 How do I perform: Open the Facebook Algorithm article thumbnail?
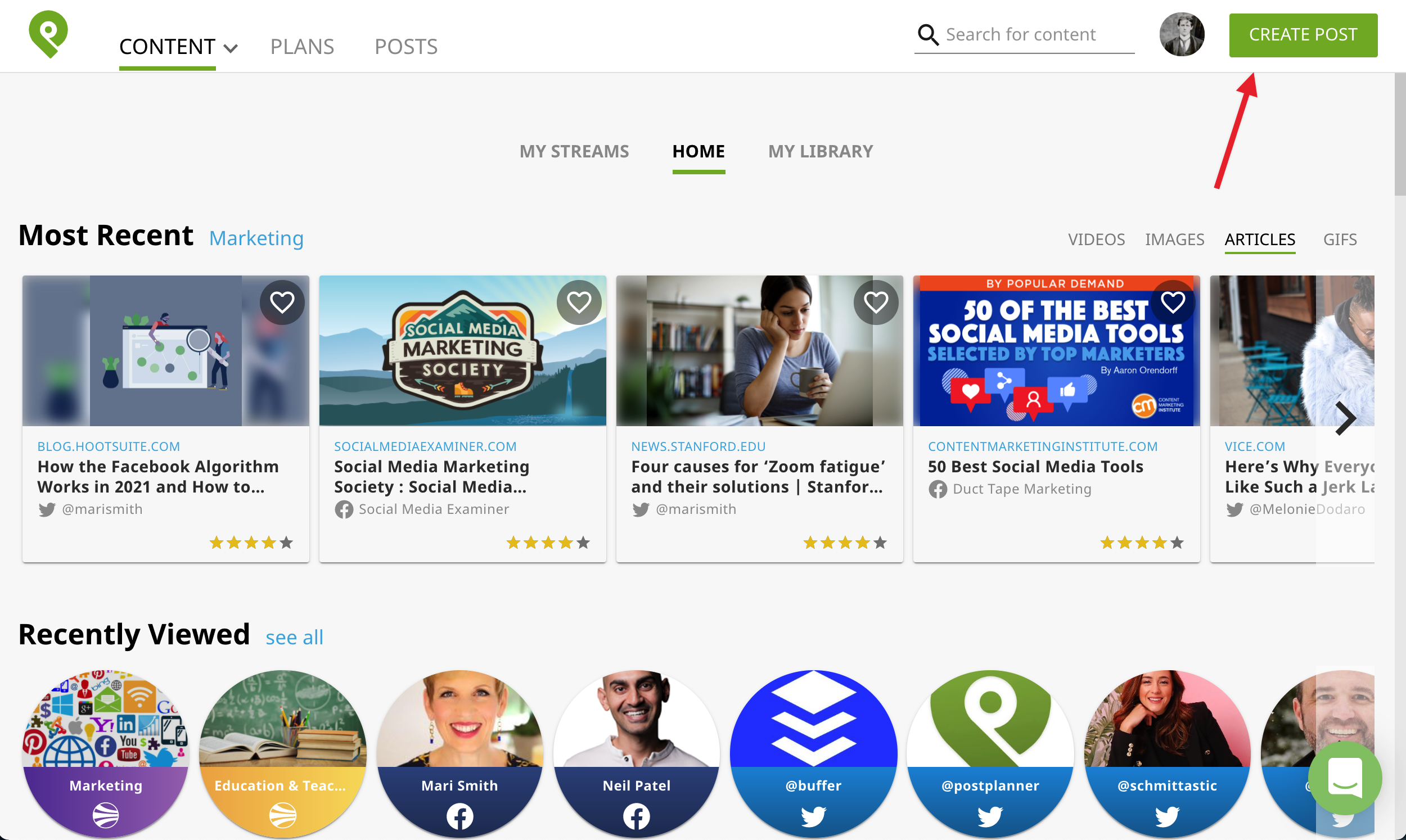(166, 350)
